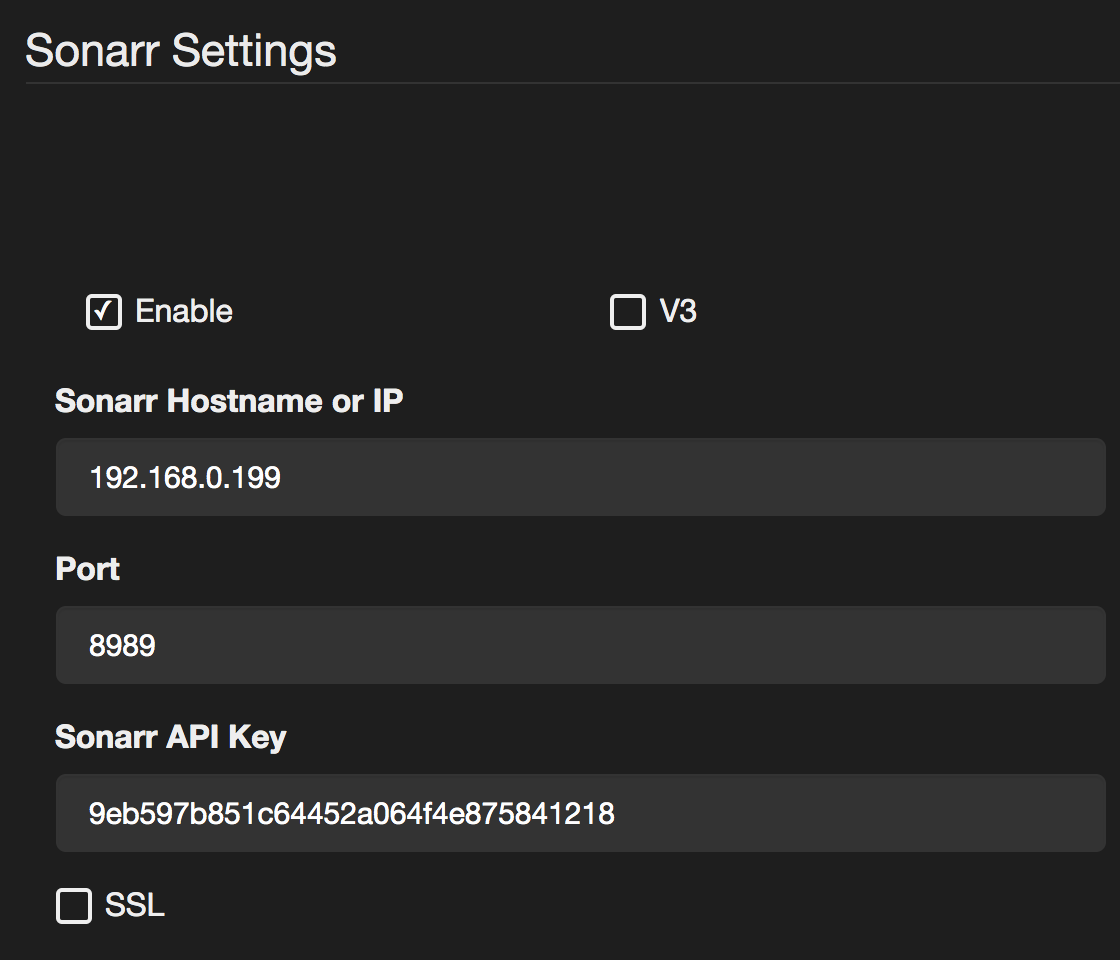Click the Enable label text
The width and height of the screenshot is (1120, 960).
pos(183,312)
